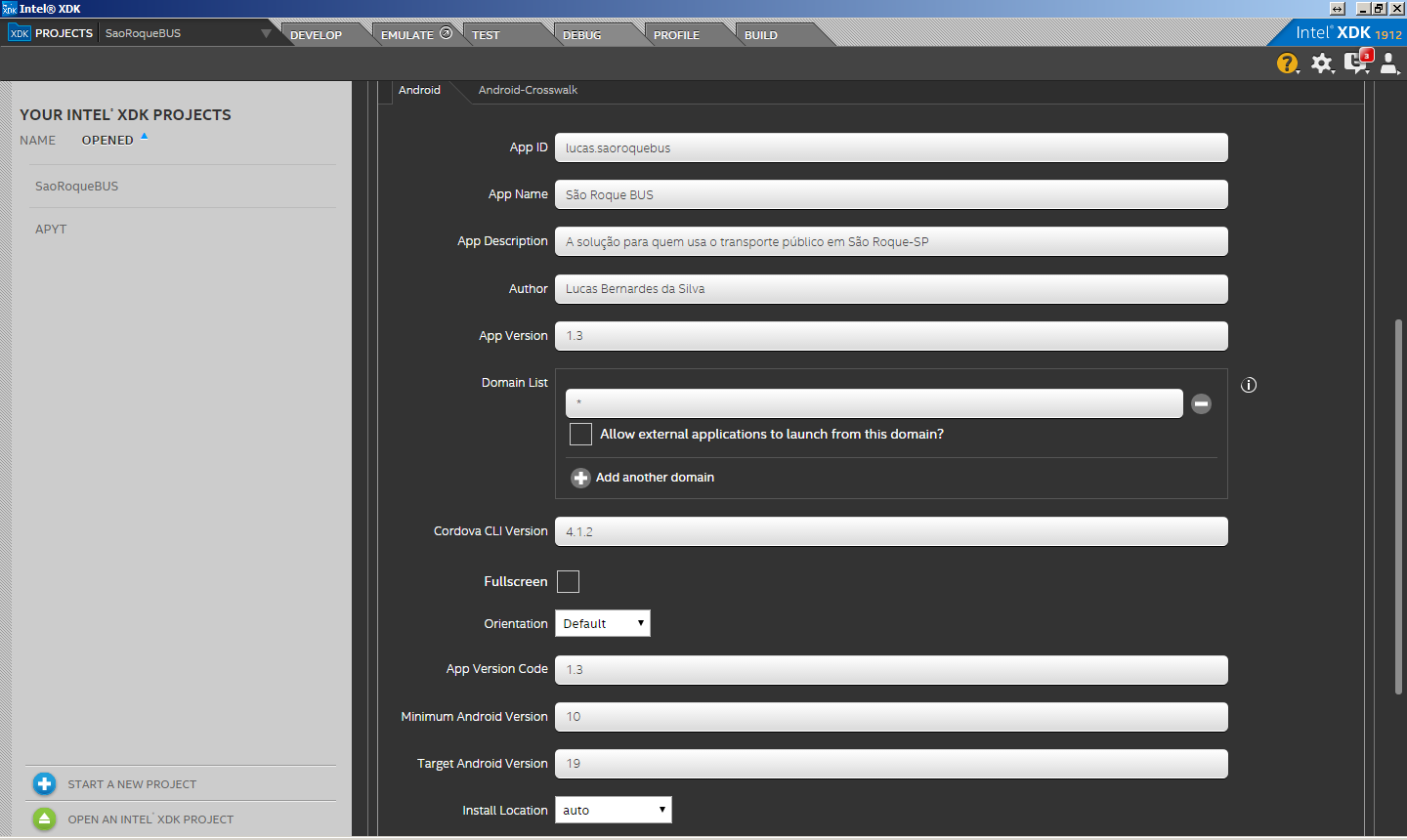This screenshot has width=1407, height=840.
Task: Open the APYT project from list
Action: 51,230
